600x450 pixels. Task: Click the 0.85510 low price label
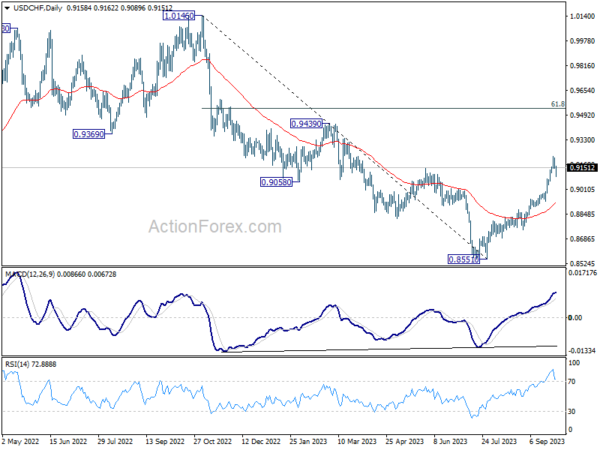(x=463, y=259)
